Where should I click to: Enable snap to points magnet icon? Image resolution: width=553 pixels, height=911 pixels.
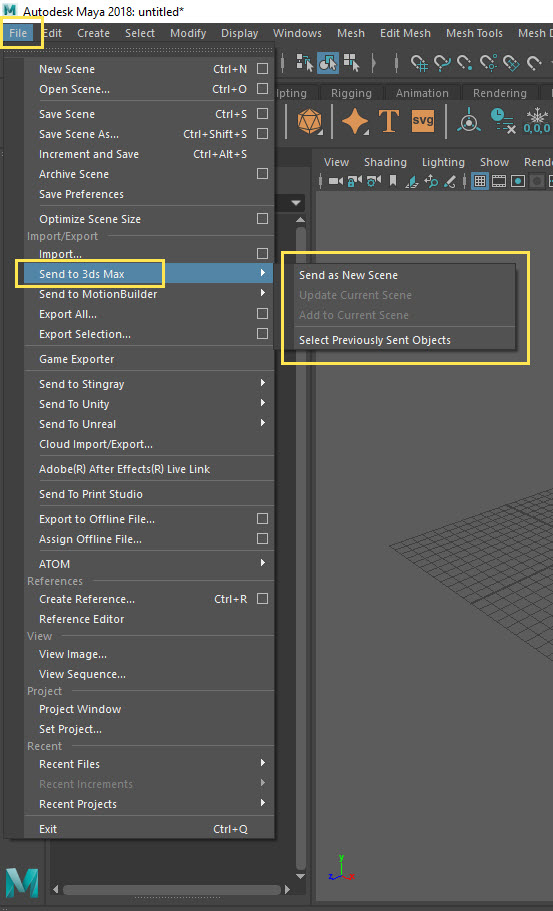coord(464,62)
